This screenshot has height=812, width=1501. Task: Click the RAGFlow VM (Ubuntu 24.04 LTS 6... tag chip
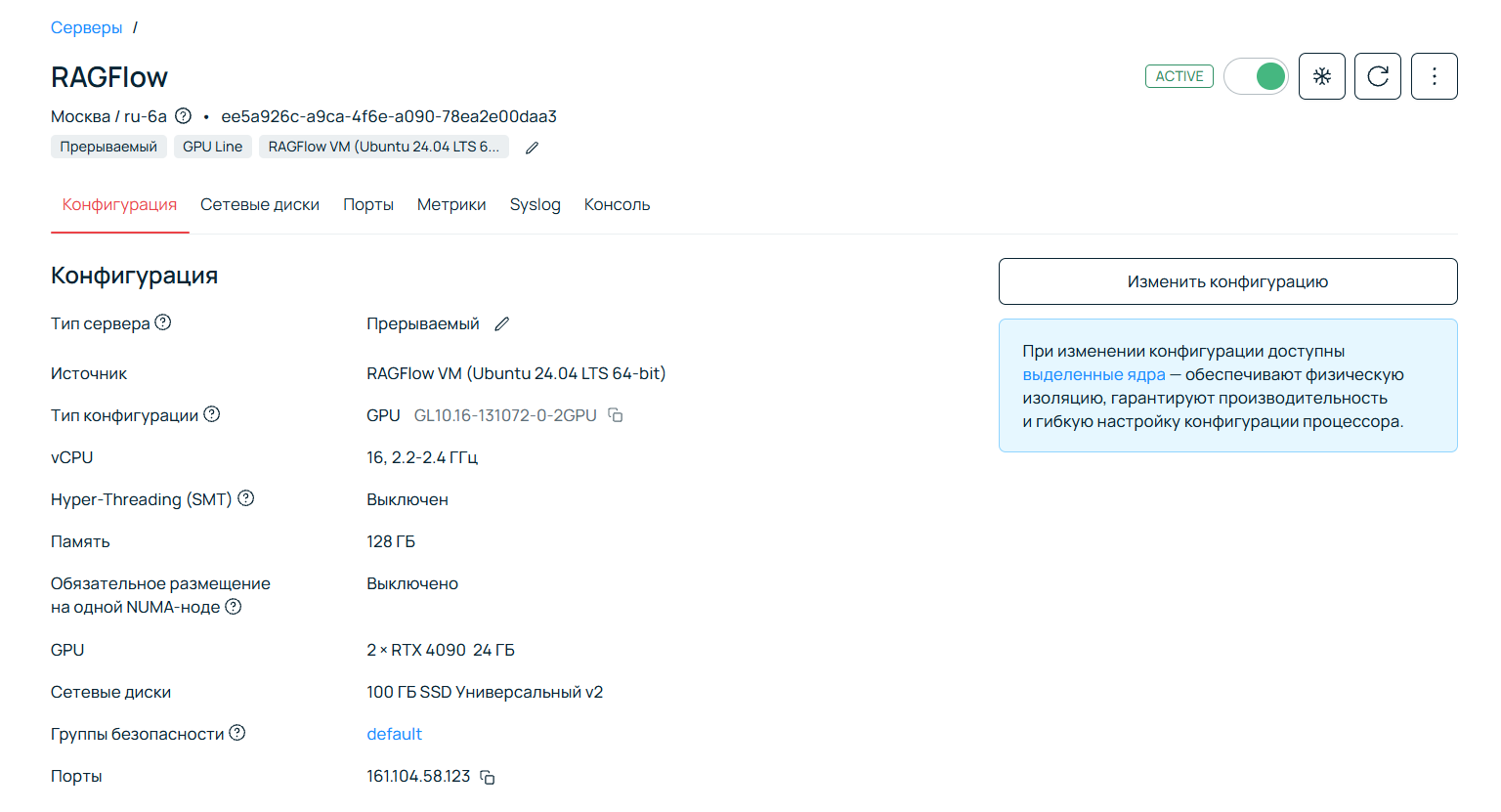click(x=384, y=147)
